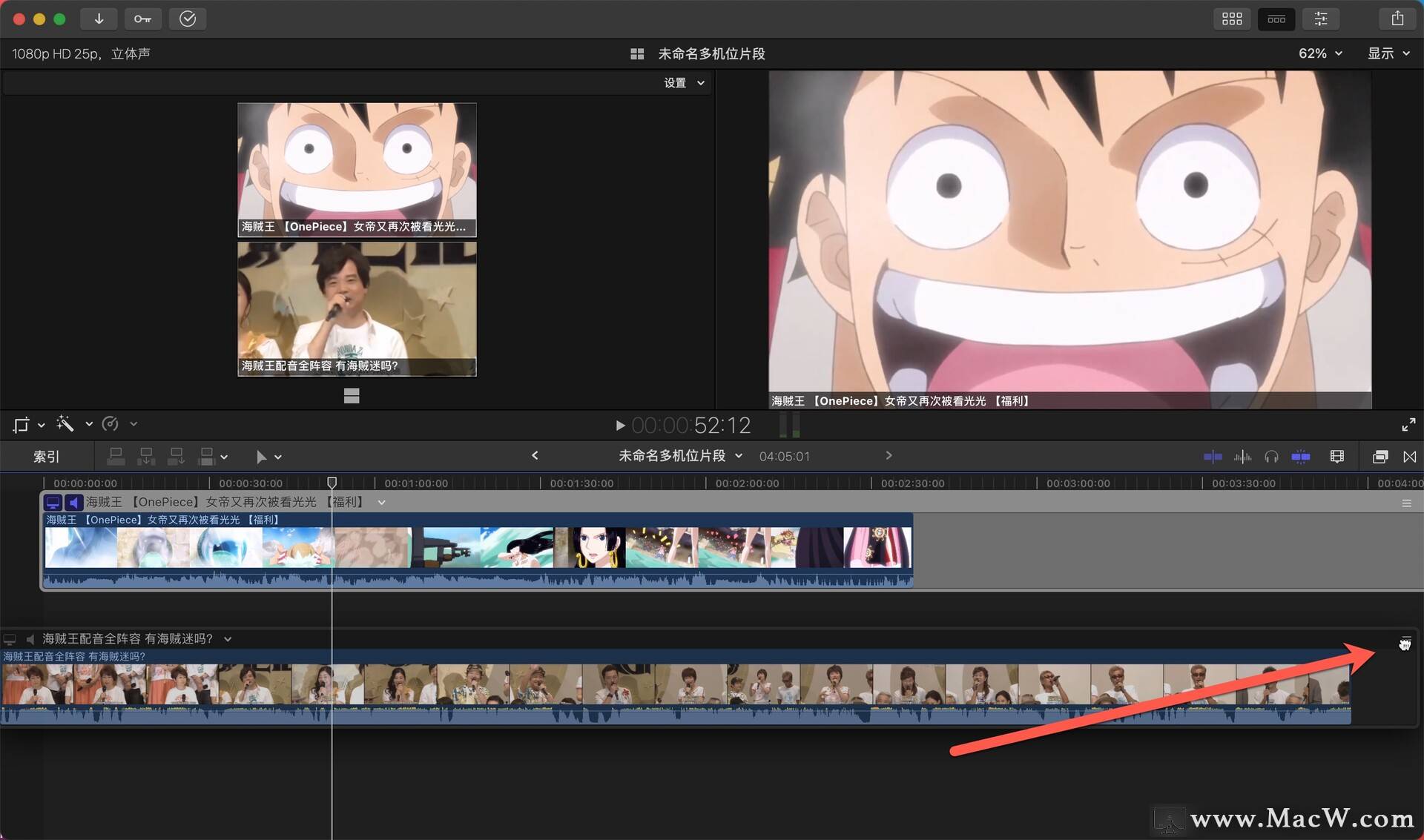Toggle video and audio skimming
1424x840 pixels.
point(1213,457)
